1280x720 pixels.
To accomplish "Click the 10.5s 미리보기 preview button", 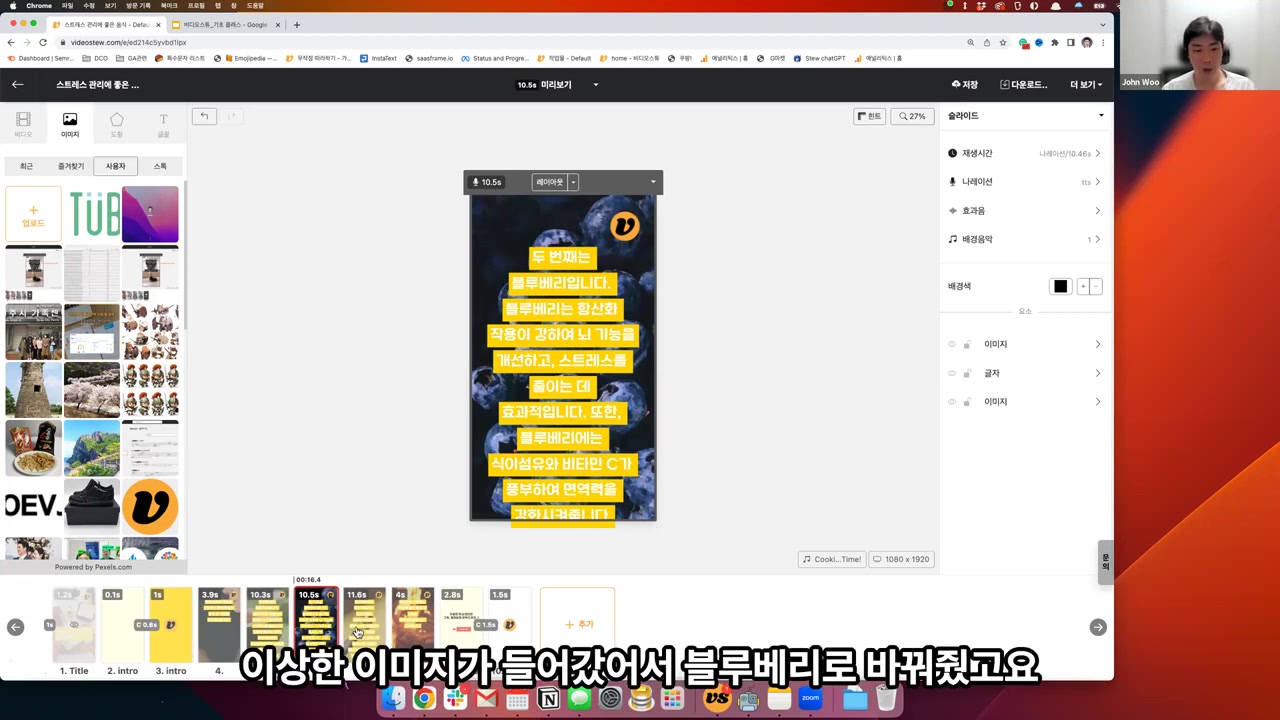I will 544,85.
